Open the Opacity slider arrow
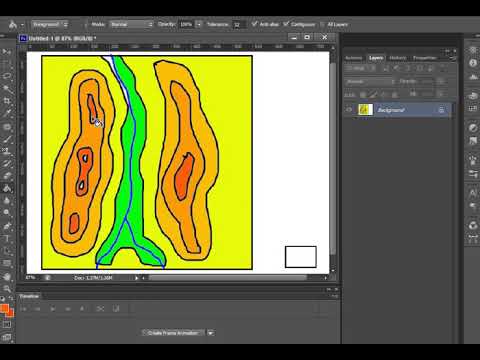 pos(199,24)
